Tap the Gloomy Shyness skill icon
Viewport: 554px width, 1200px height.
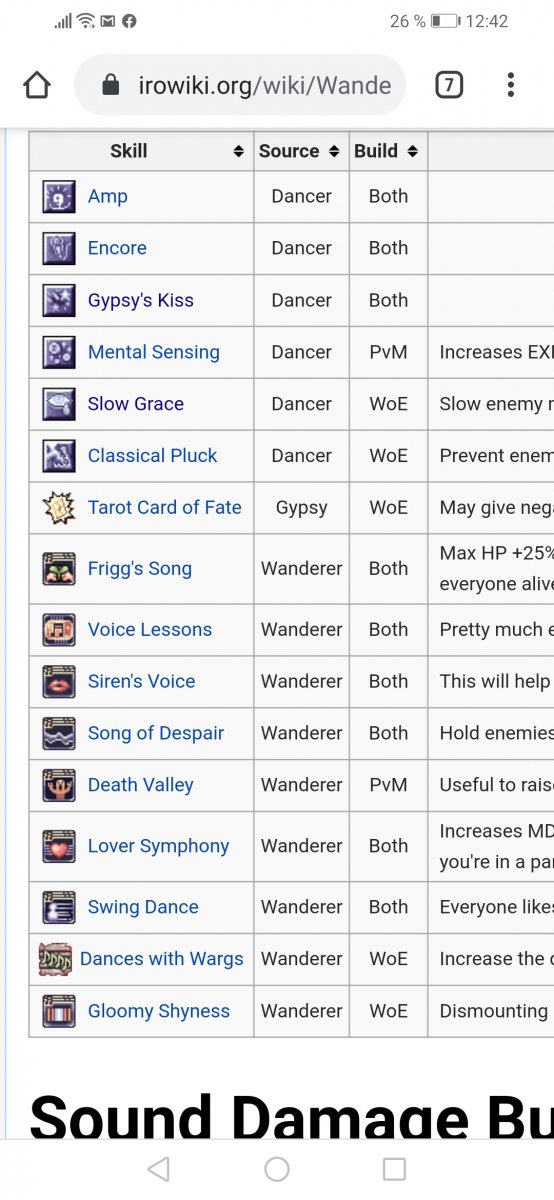click(x=58, y=1011)
